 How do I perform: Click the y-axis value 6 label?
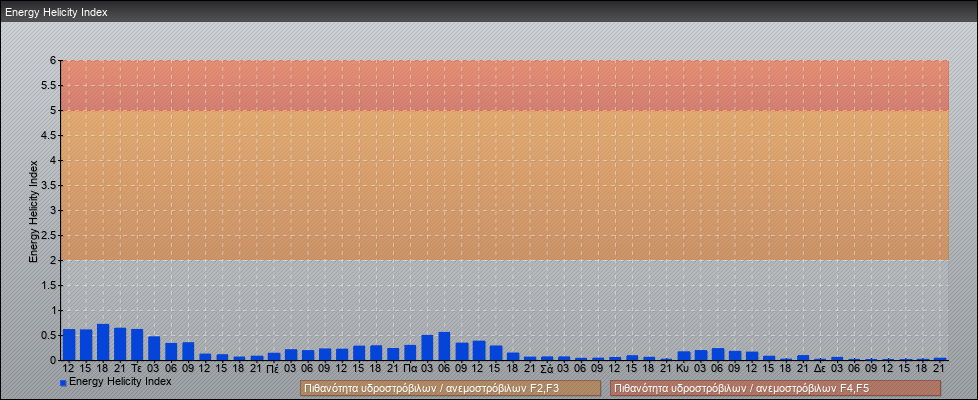53,60
